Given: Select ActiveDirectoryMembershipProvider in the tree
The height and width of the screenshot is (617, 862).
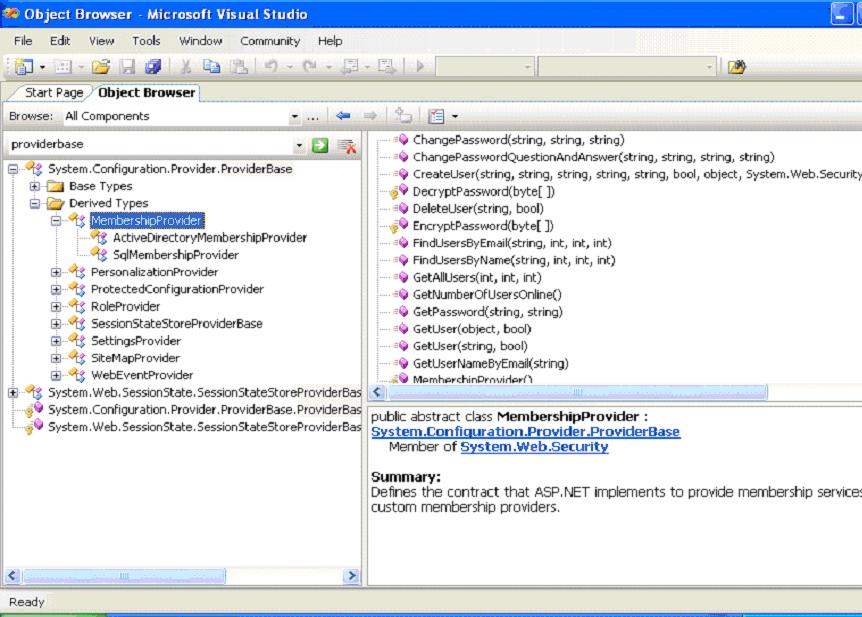Looking at the screenshot, I should click(210, 238).
